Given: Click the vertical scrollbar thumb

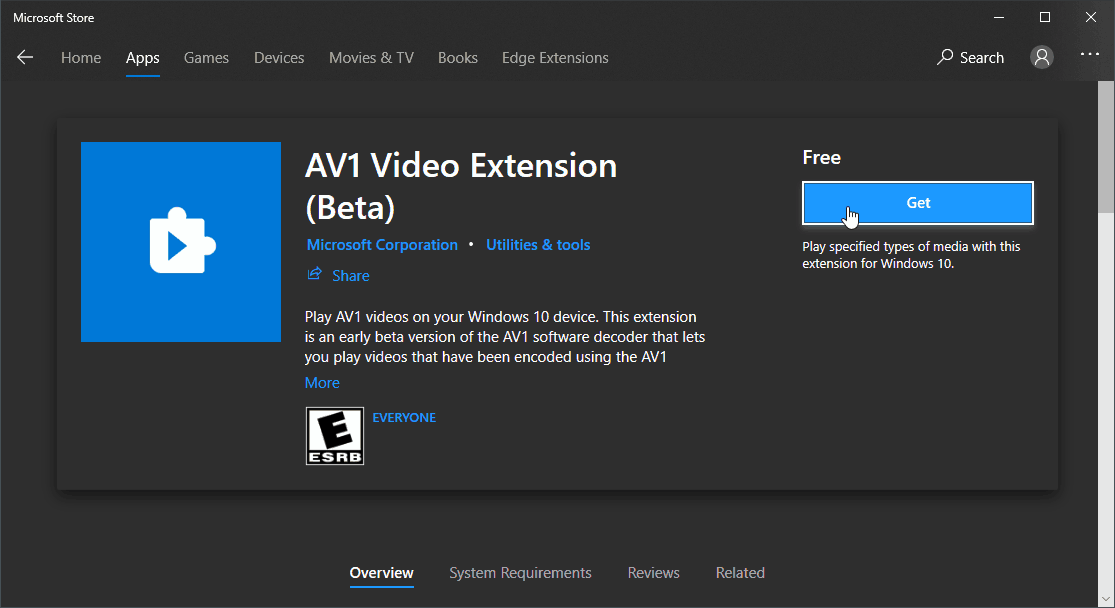Looking at the screenshot, I should (1106, 147).
